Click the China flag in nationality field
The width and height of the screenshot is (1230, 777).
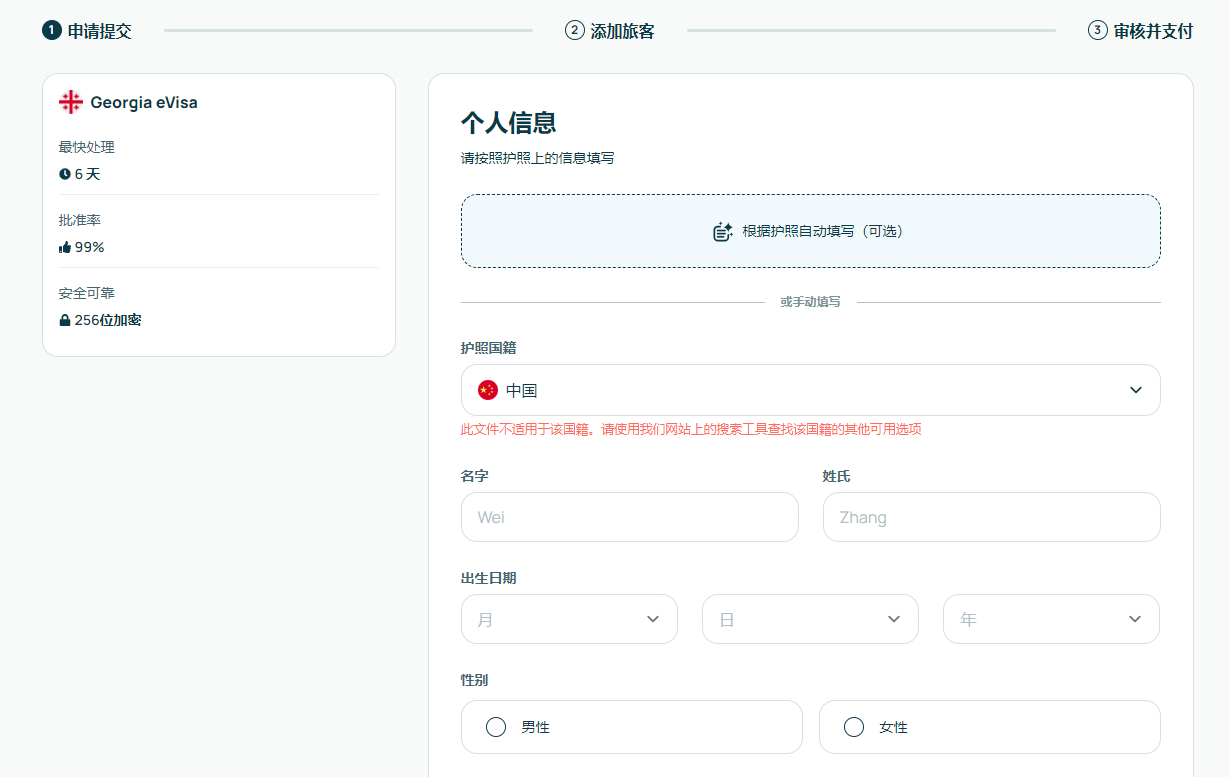[x=488, y=390]
